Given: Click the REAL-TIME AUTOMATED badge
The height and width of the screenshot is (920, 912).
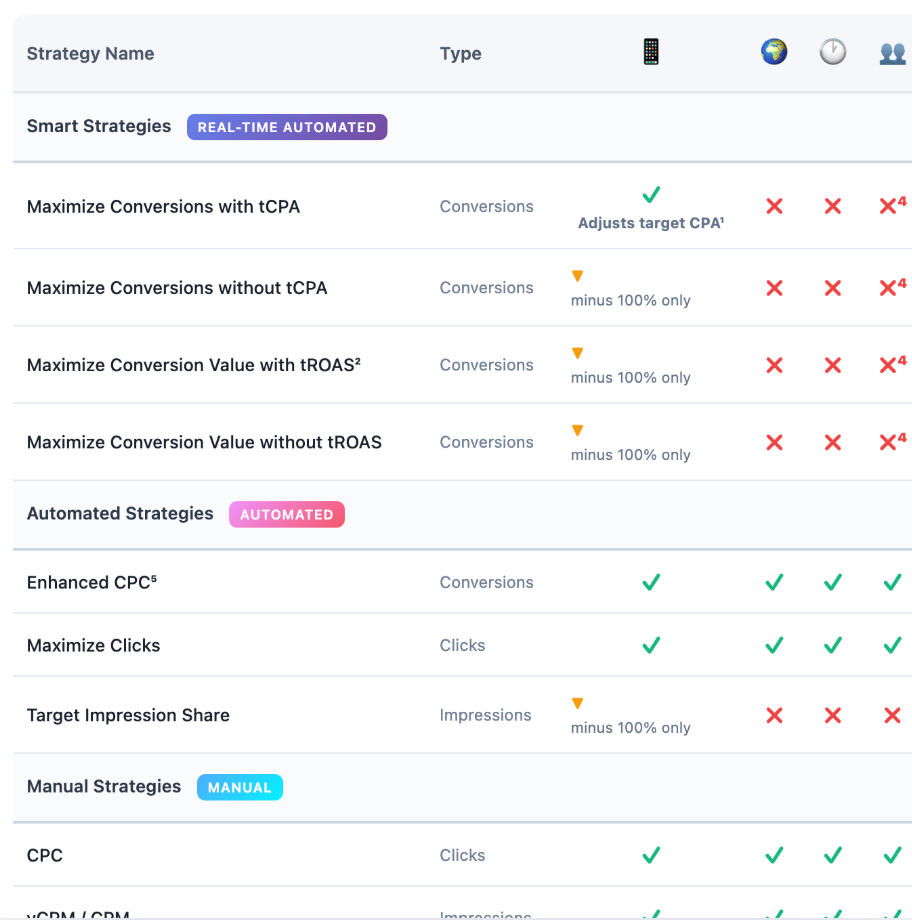Looking at the screenshot, I should tap(287, 127).
